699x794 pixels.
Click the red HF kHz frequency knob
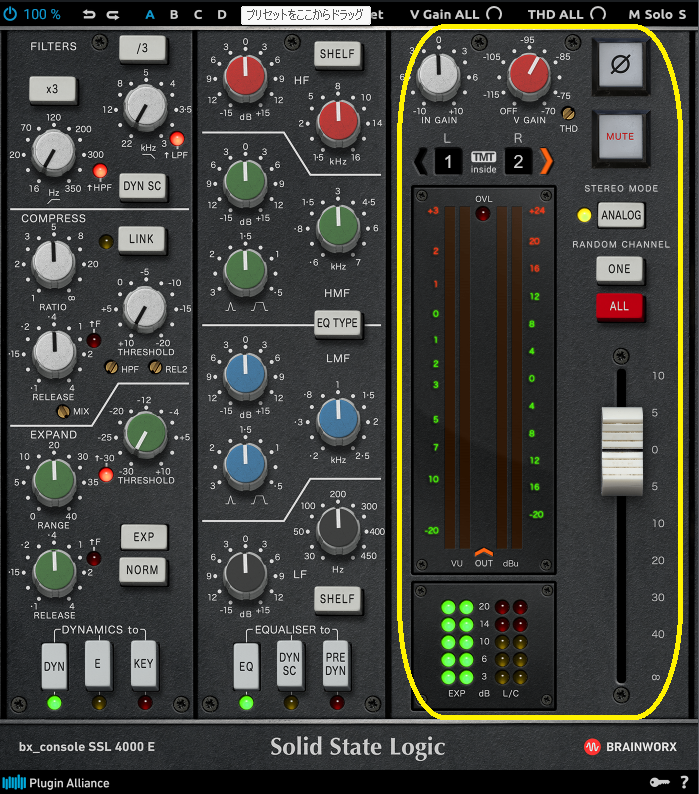coord(338,122)
